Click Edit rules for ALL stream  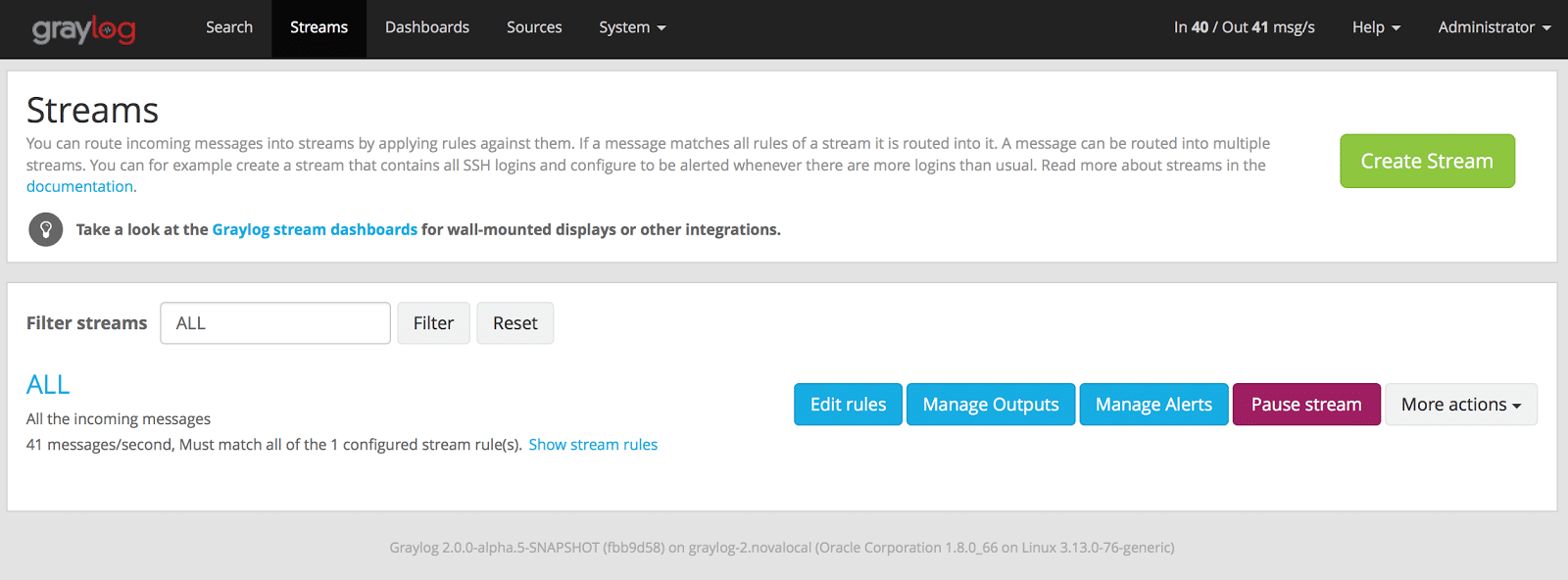848,405
